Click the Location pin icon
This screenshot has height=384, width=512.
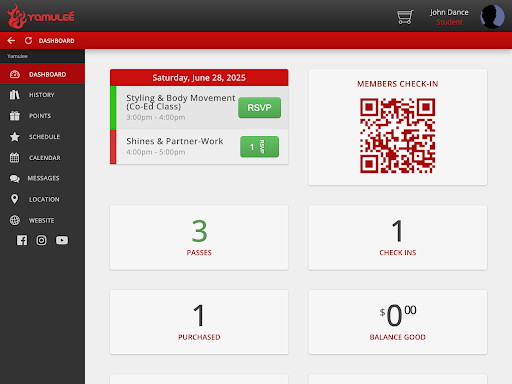pos(14,199)
